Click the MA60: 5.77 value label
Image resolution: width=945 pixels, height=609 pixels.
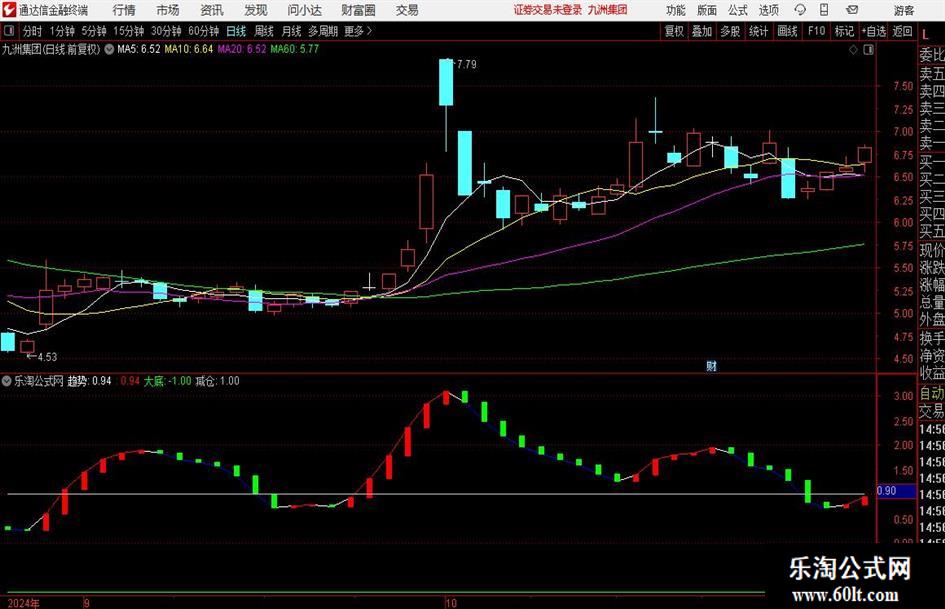click(x=295, y=49)
